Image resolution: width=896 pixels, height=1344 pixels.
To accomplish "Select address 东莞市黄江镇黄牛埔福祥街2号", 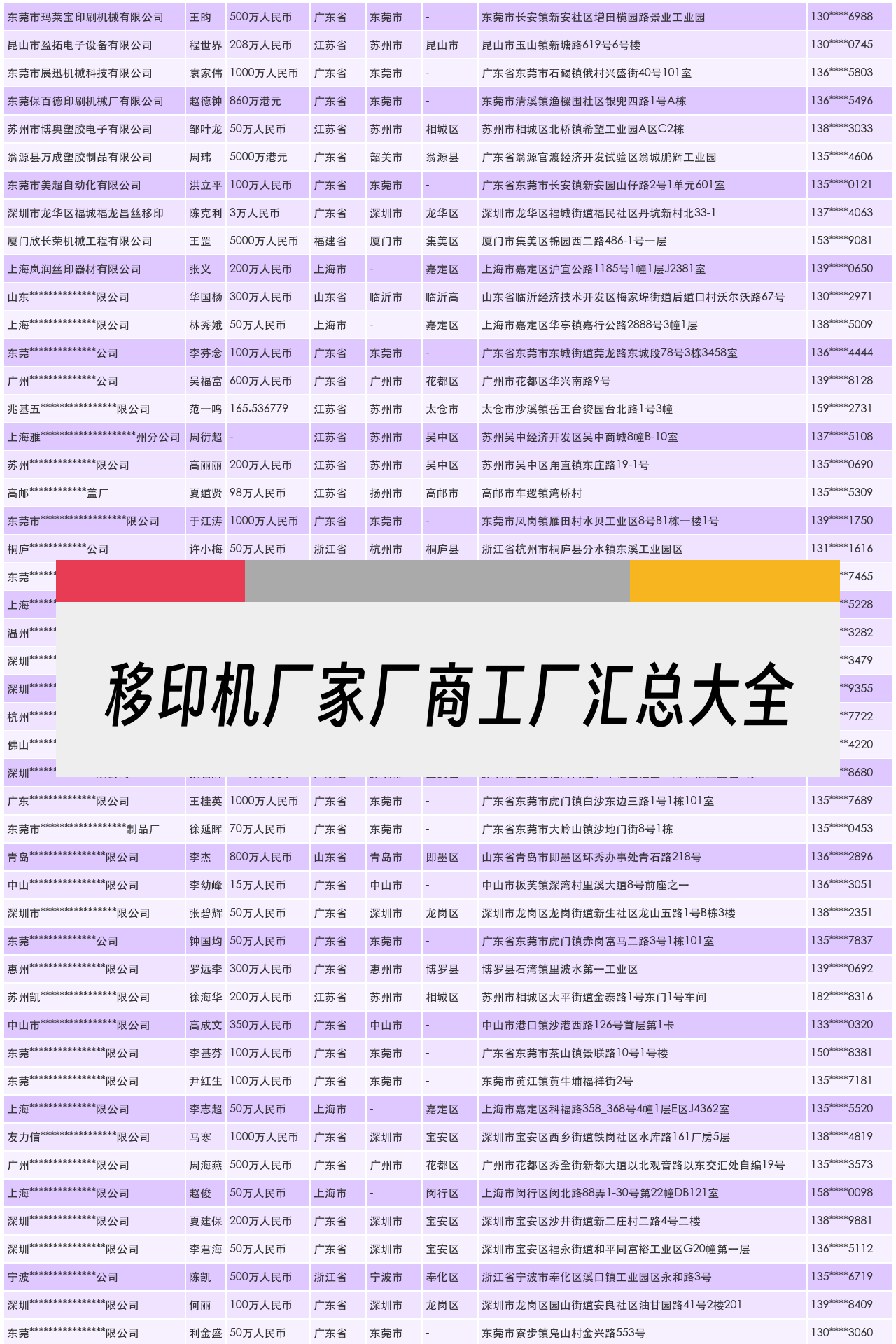I will click(x=557, y=1081).
